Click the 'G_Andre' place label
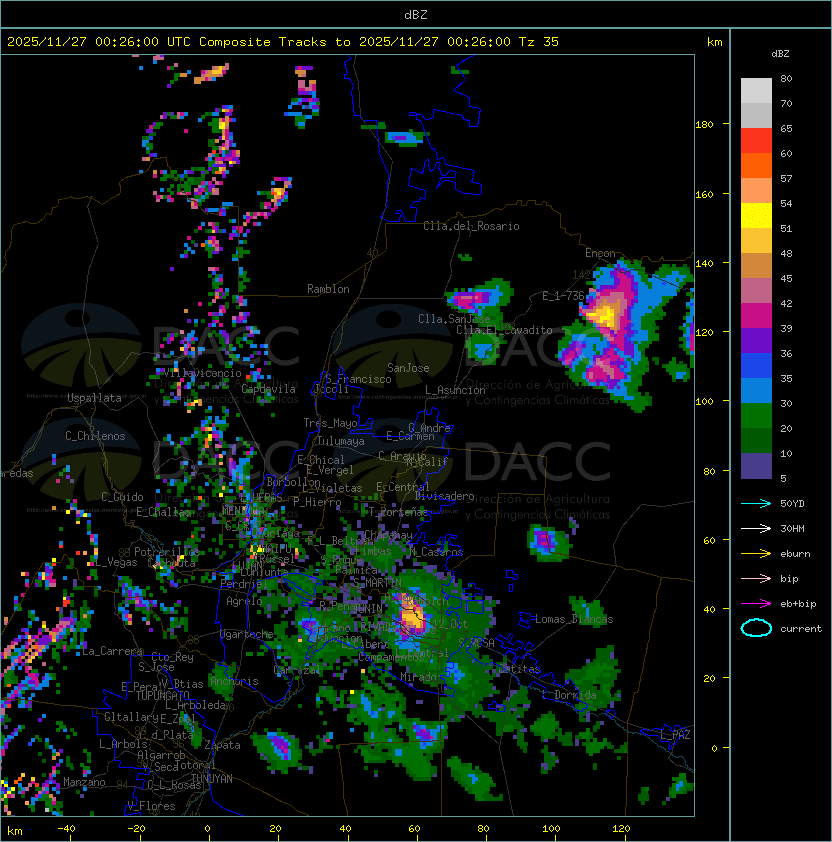The width and height of the screenshot is (832, 842). tap(429, 428)
